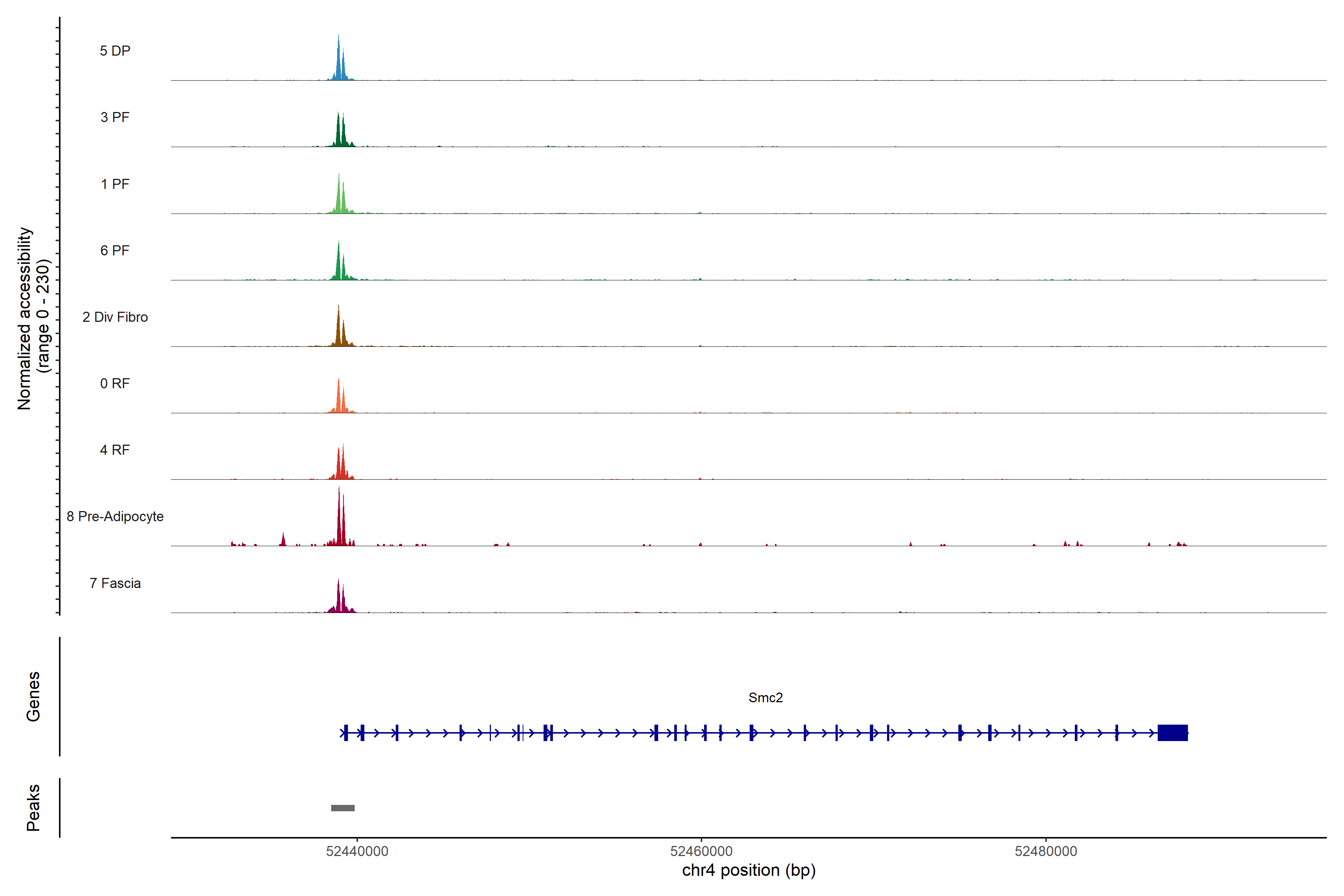Click the 8 Pre-Adipocyte label
This screenshot has height=896, width=1344.
tap(115, 517)
